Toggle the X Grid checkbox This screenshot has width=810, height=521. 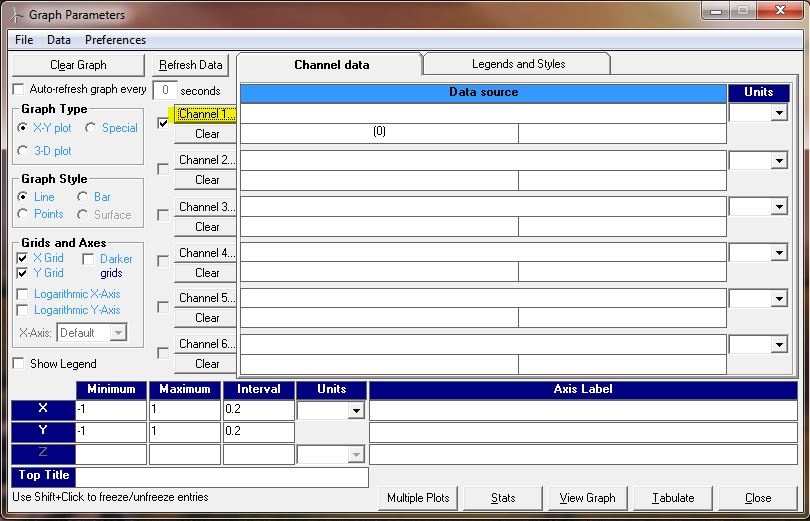point(22,258)
